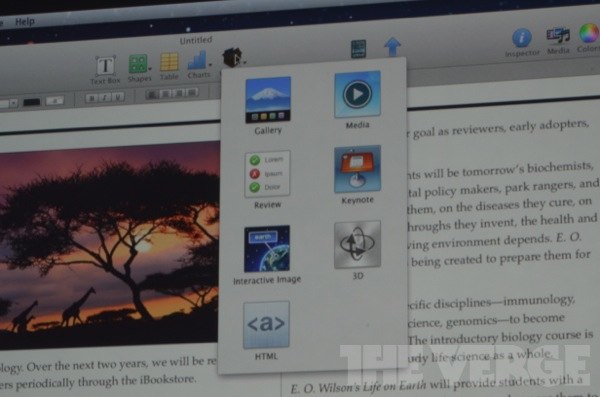
Task: Open the Colors picker
Action: (589, 38)
